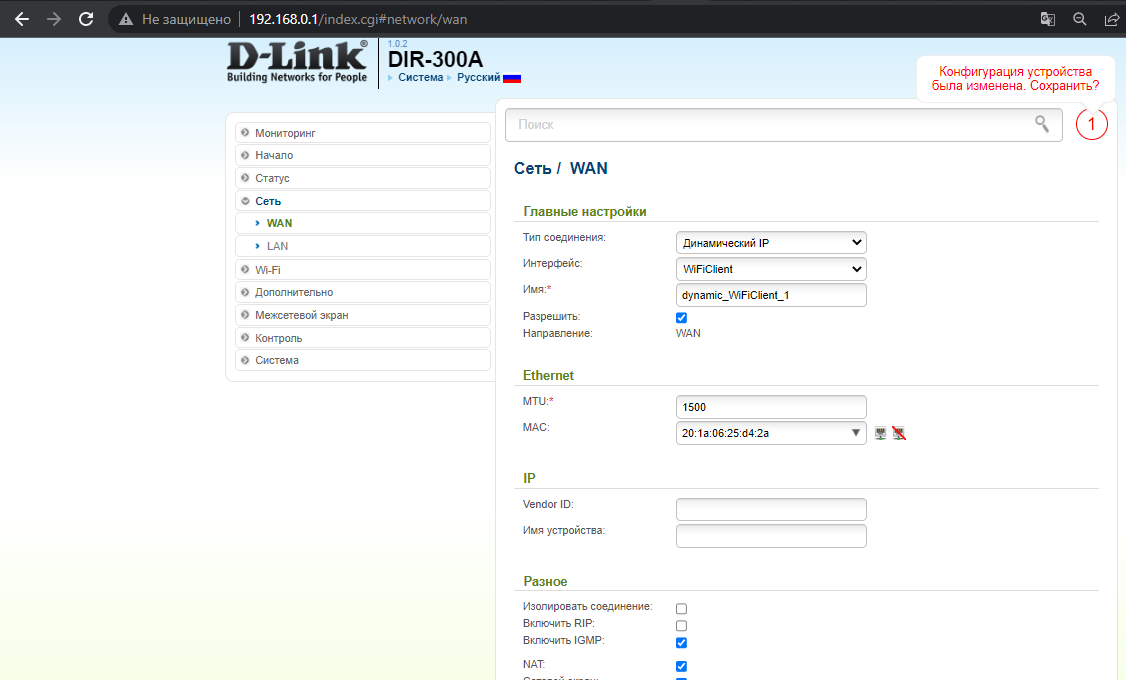Open the Система header dropdown menu
The height and width of the screenshot is (680, 1126).
pos(421,78)
